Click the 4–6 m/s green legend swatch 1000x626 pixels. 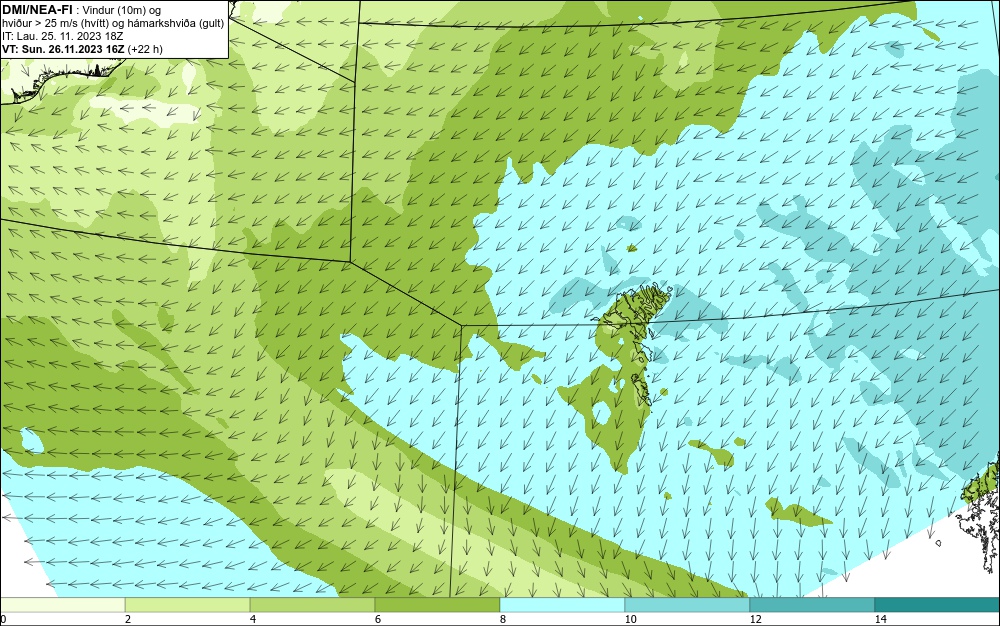[312, 605]
